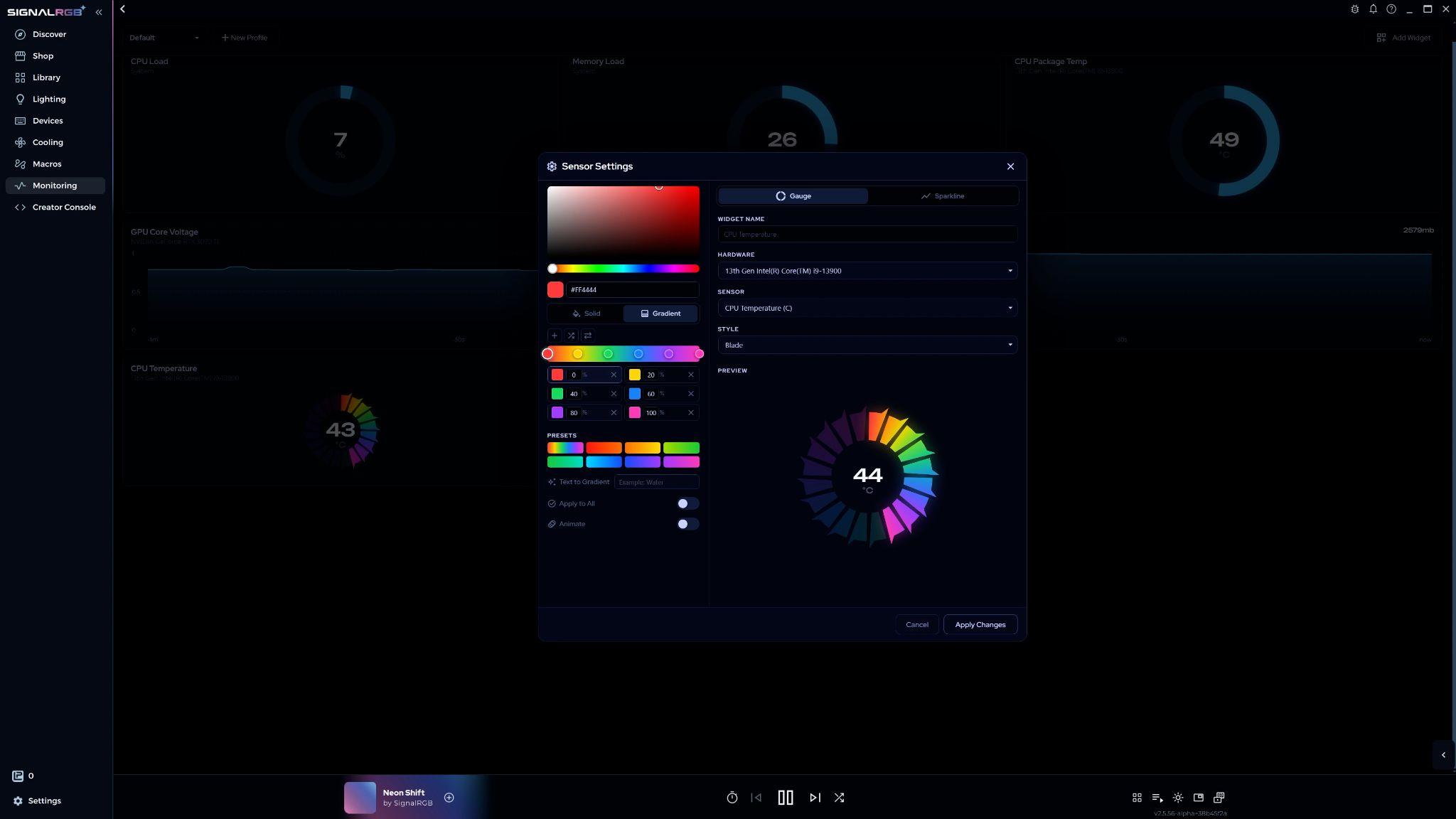Click the back arrow at top
The width and height of the screenshot is (1456, 819).
123,9
